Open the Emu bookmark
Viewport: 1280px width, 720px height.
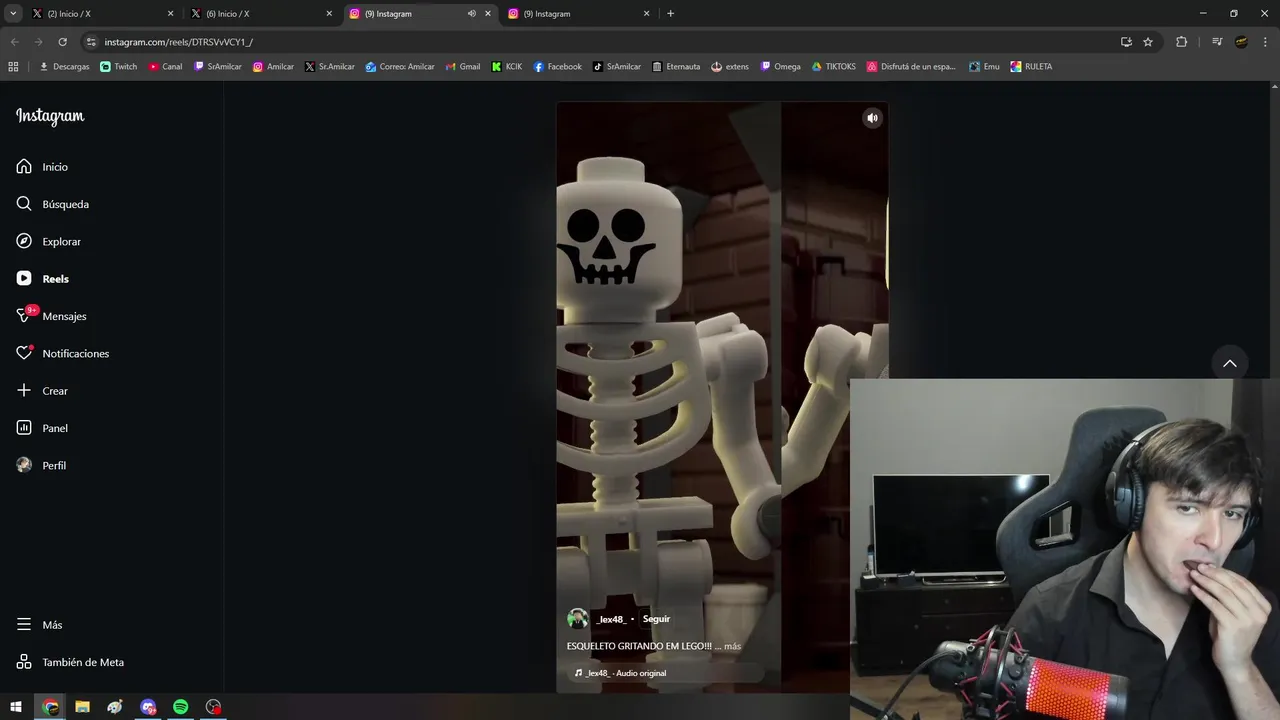(985, 67)
